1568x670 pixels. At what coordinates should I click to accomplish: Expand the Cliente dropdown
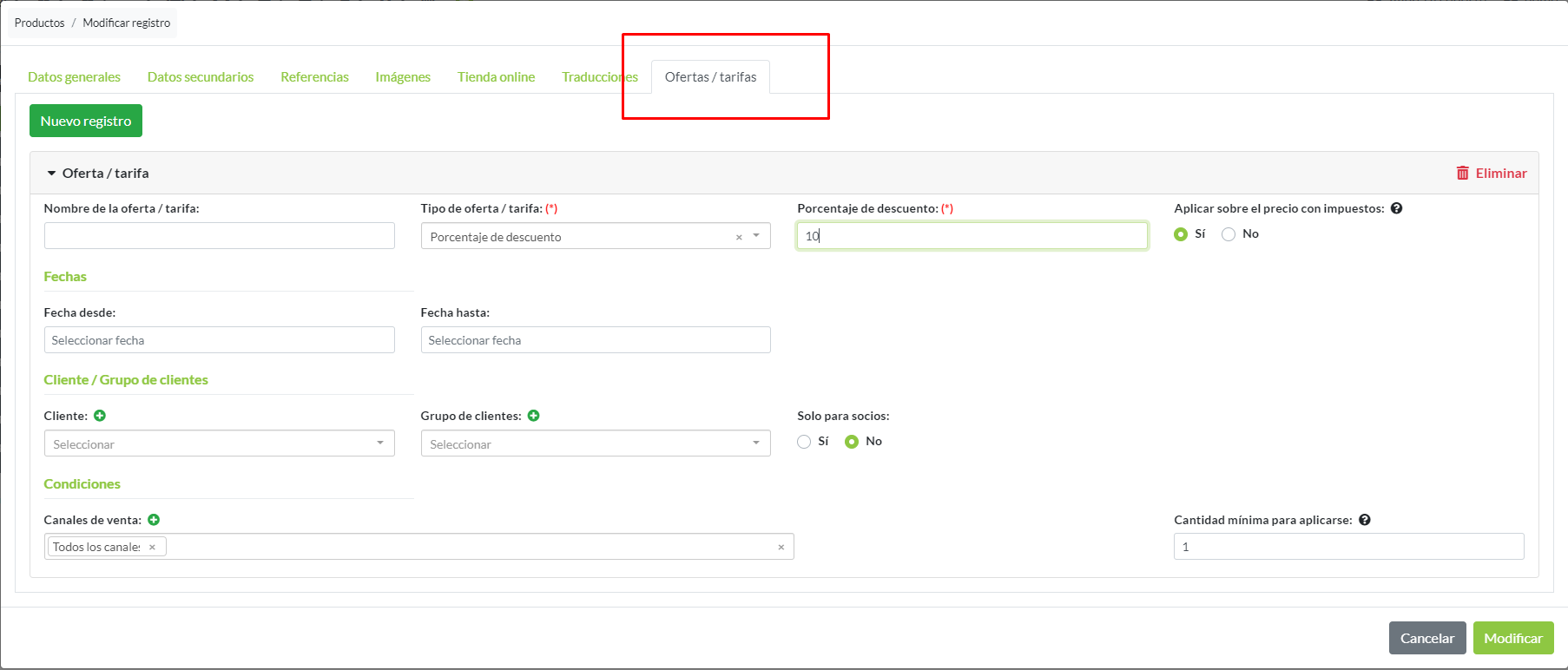click(x=380, y=443)
